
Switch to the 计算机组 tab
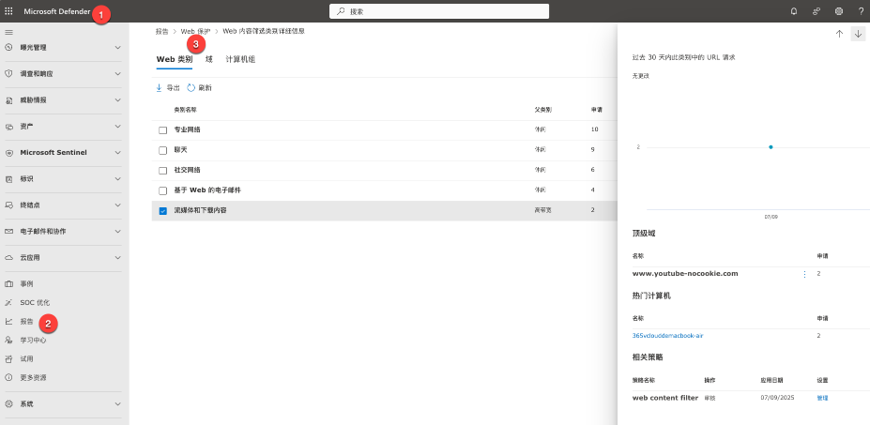(240, 59)
